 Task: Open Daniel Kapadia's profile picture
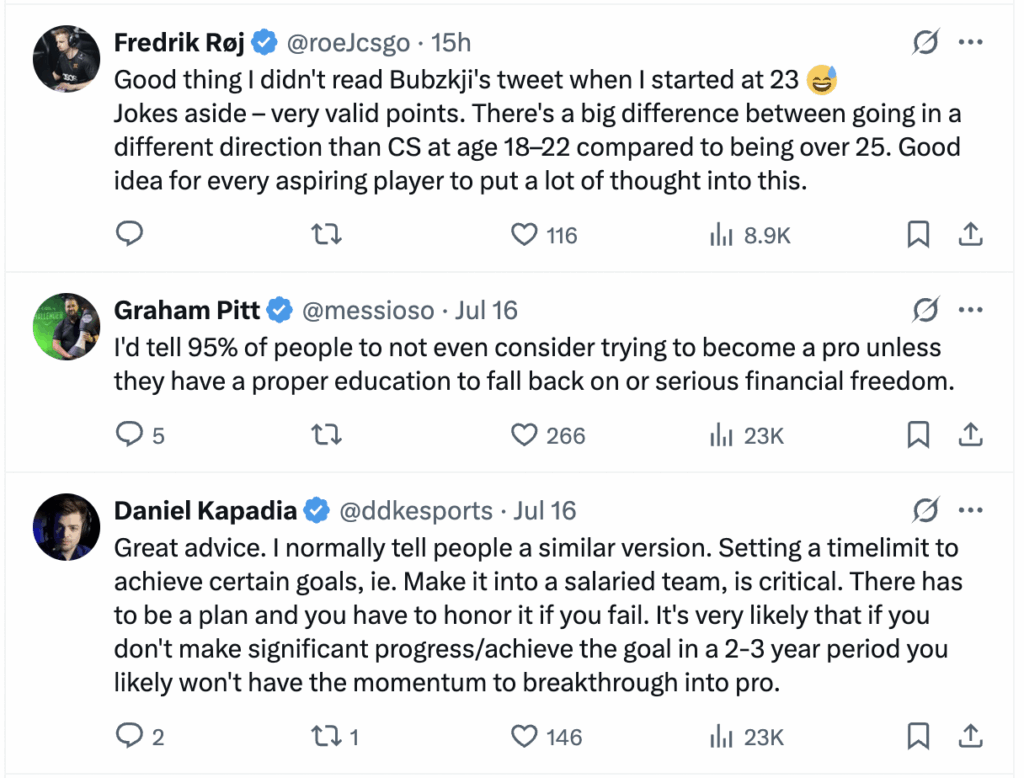pyautogui.click(x=67, y=527)
